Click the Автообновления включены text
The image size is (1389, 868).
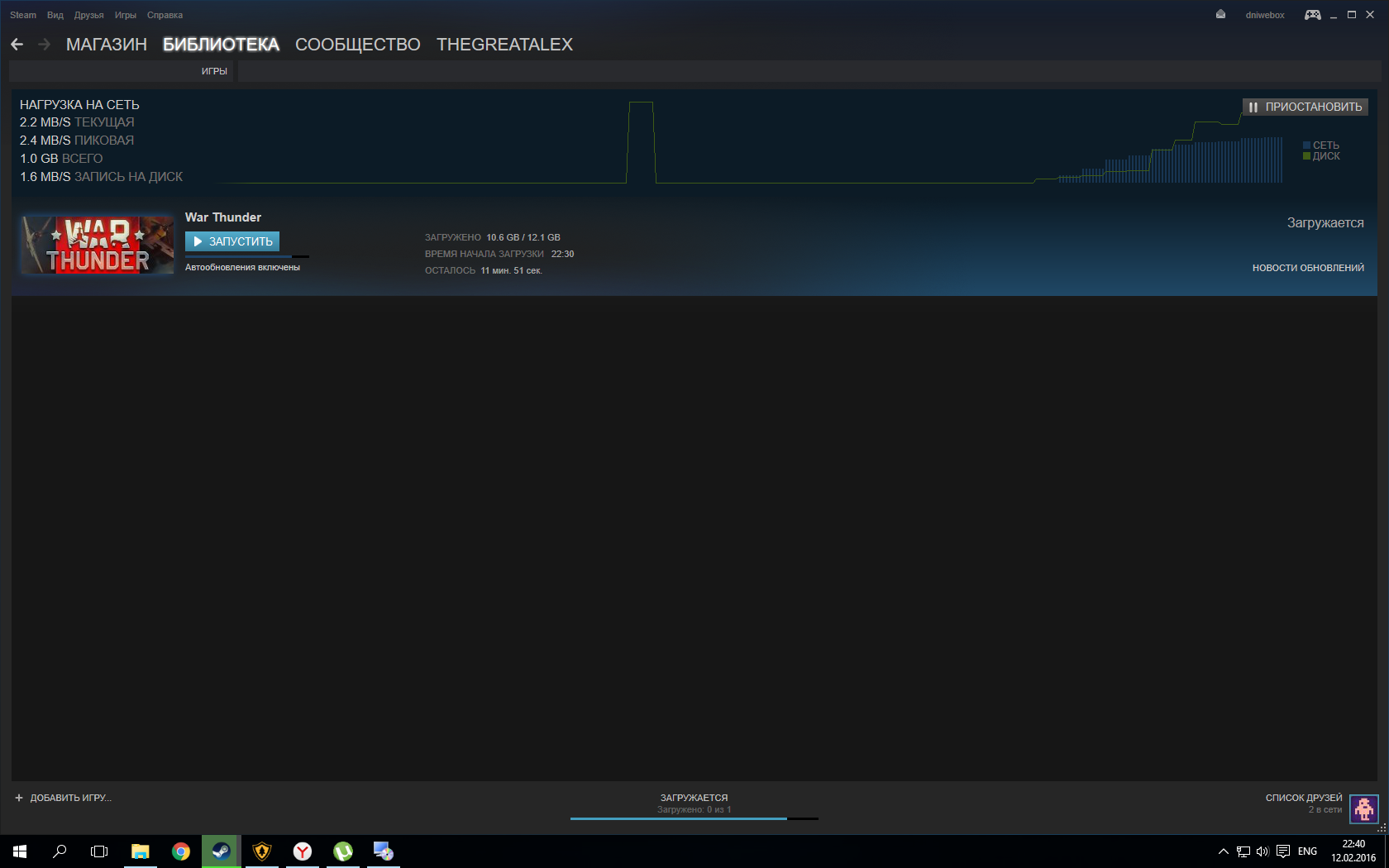[242, 267]
